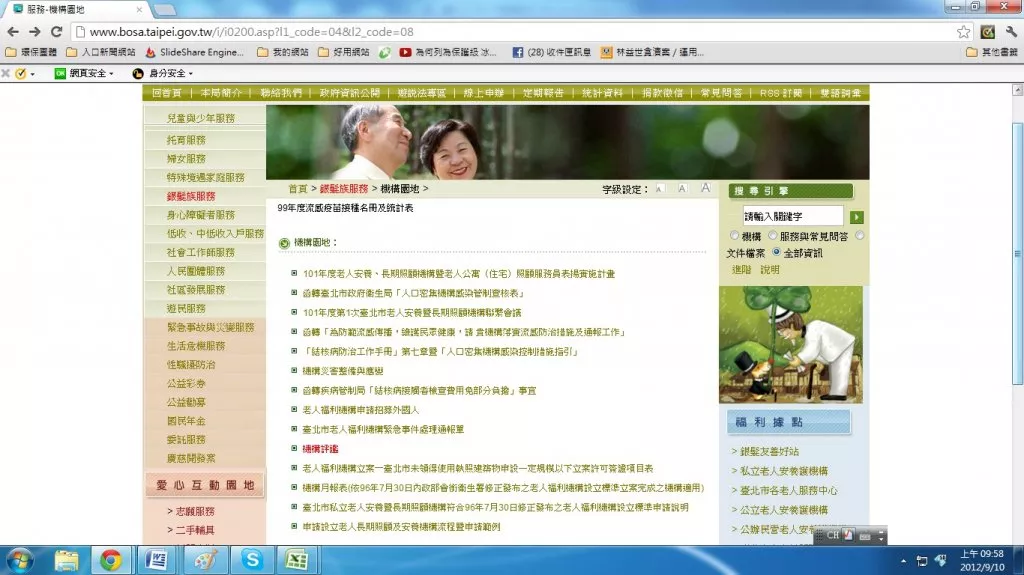
Task: Click the green search go arrow button
Action: (857, 217)
